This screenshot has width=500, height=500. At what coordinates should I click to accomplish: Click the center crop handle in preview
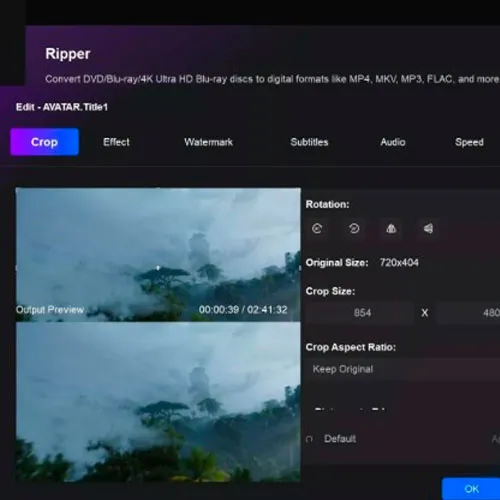[x=158, y=268]
